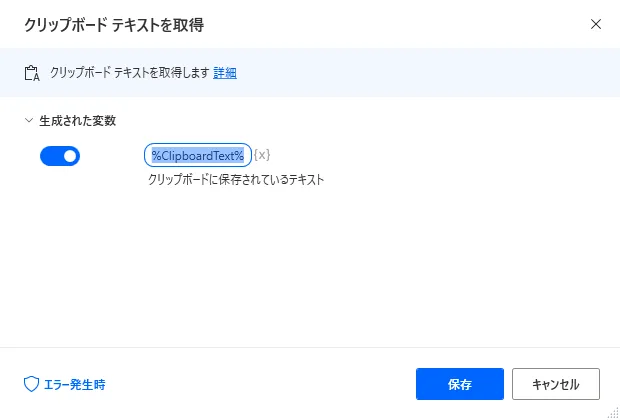Viewport: 620px width, 420px height.
Task: Disable the ClipboardText variable toggle switch
Action: pos(60,156)
